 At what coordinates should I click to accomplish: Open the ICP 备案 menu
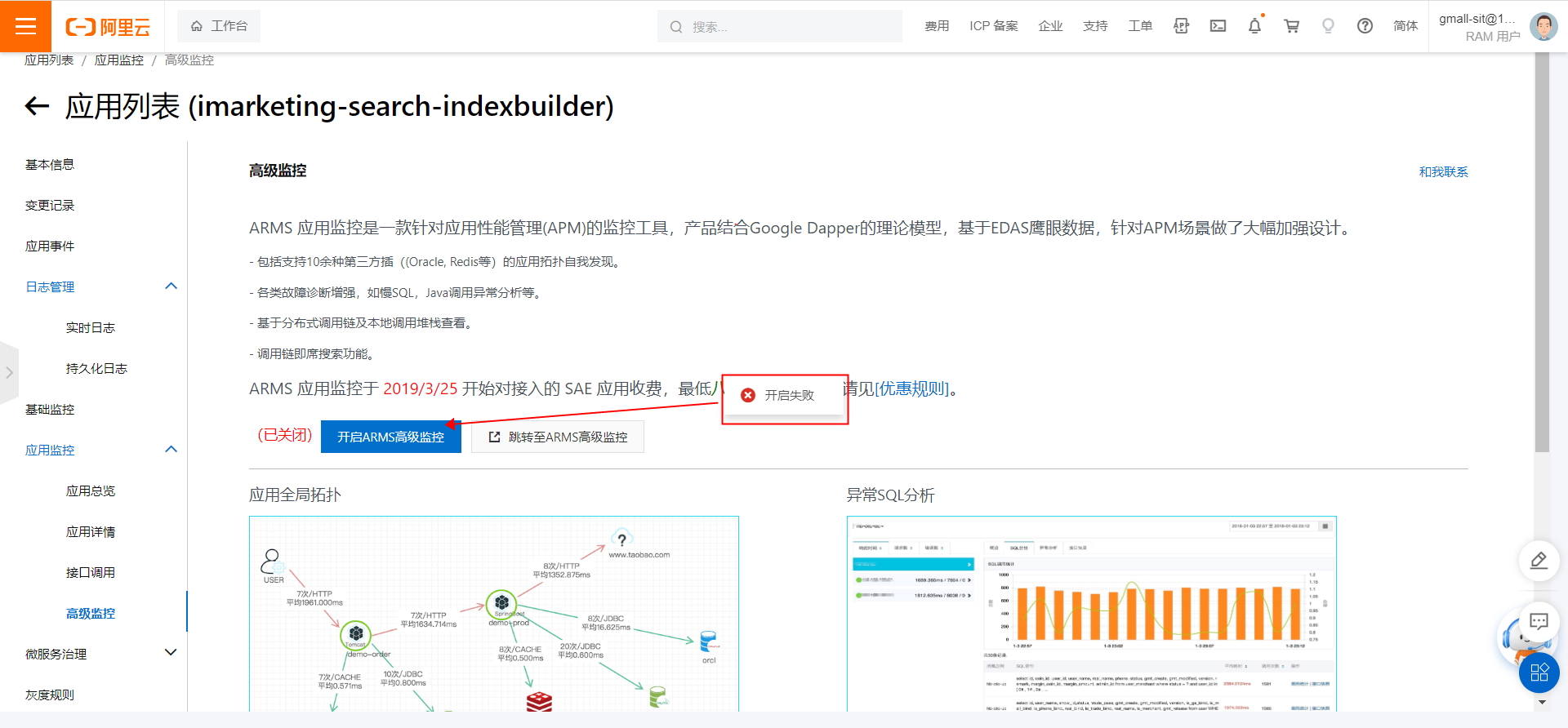click(x=994, y=26)
